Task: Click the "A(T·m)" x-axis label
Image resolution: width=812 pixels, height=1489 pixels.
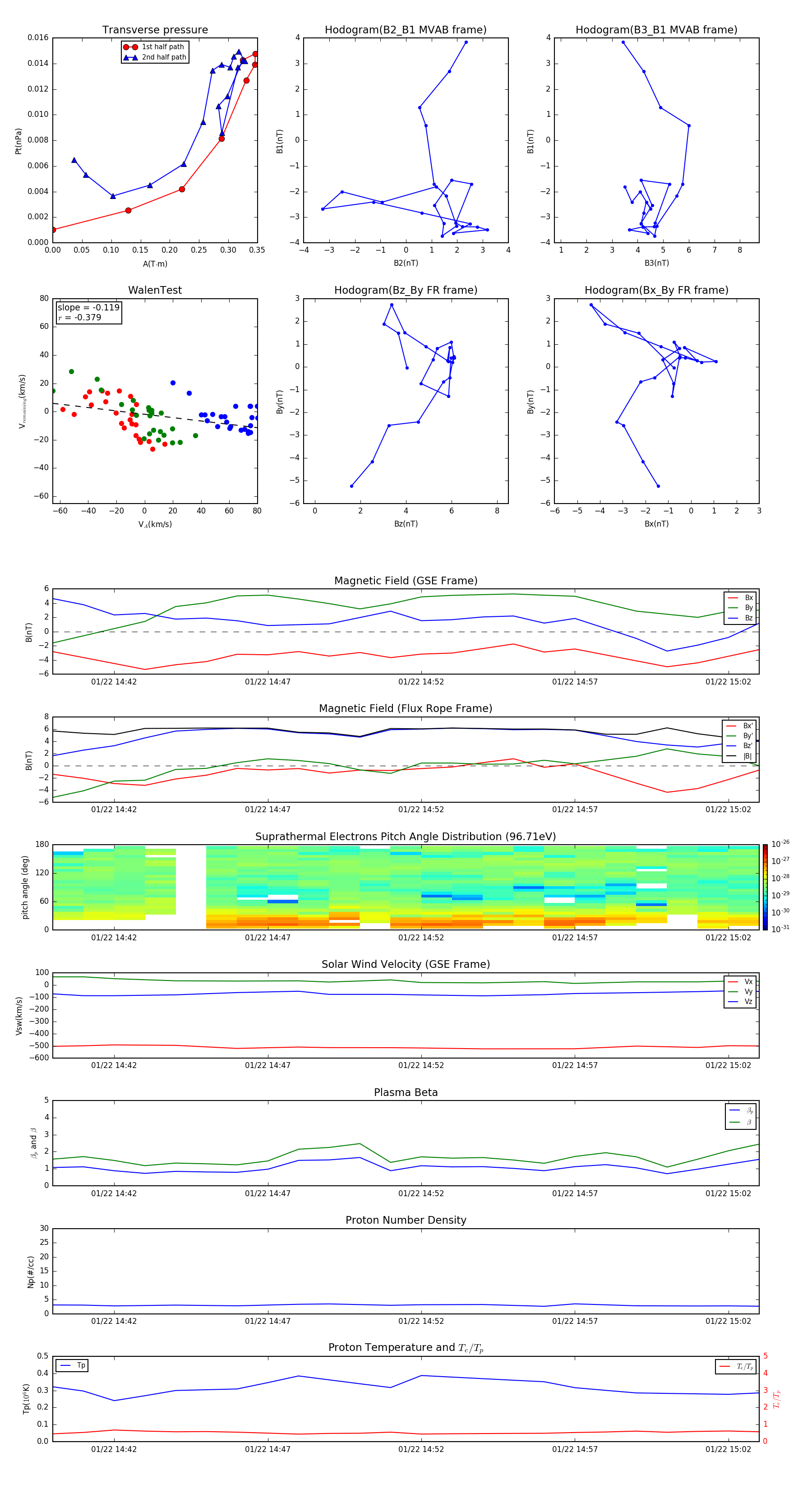Action: pos(155,264)
